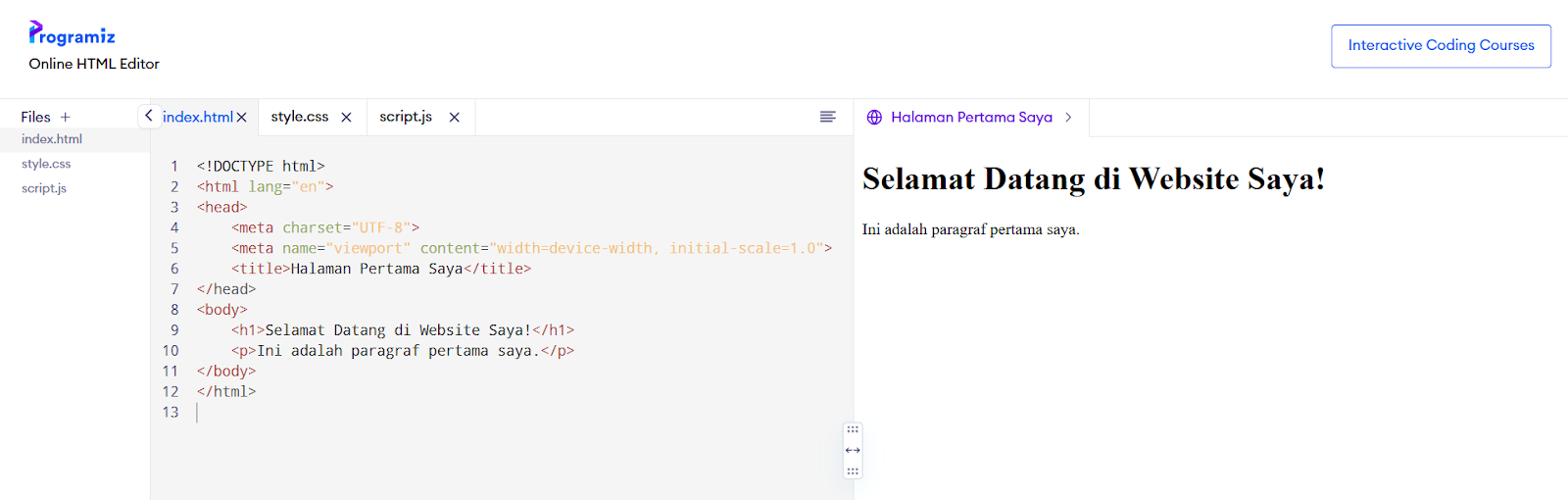This screenshot has height=500, width=1568.
Task: Click the closing </html> tag line
Action: [x=226, y=391]
